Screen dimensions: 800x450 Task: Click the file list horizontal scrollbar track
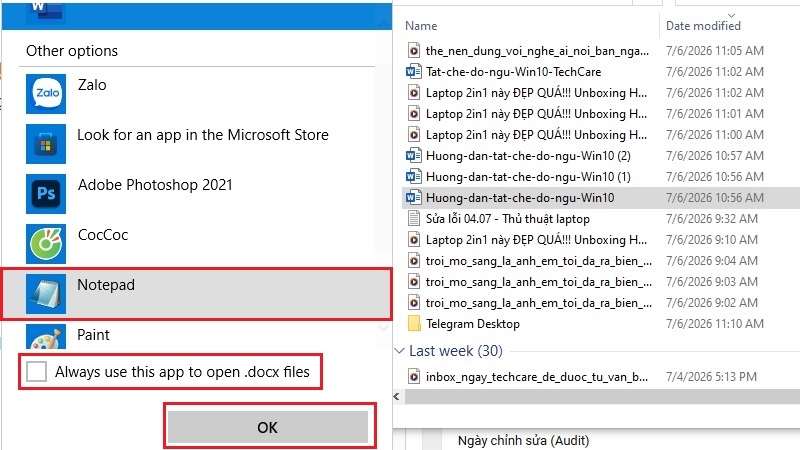(x=602, y=396)
